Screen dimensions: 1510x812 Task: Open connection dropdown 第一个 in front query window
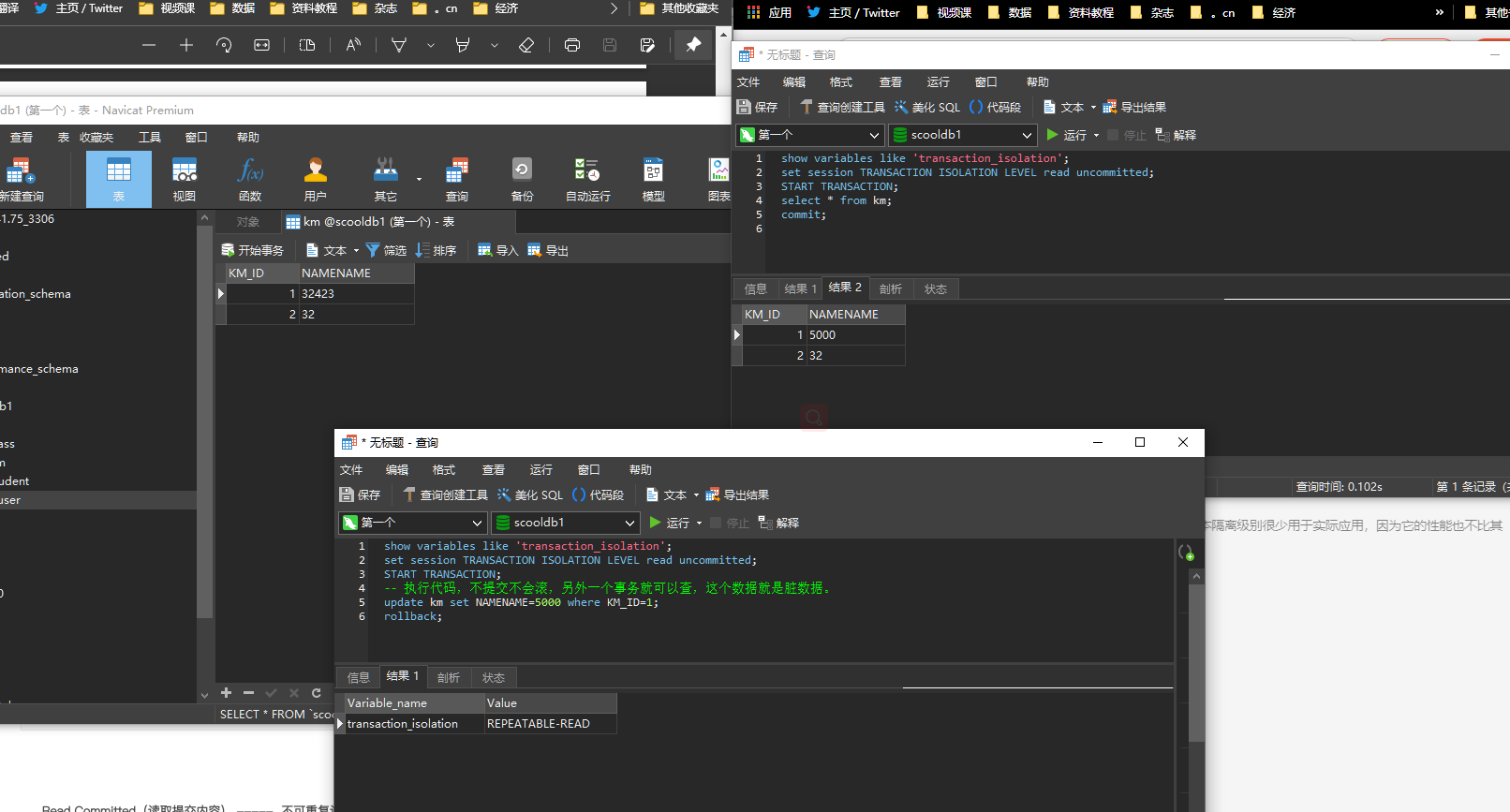pos(413,523)
